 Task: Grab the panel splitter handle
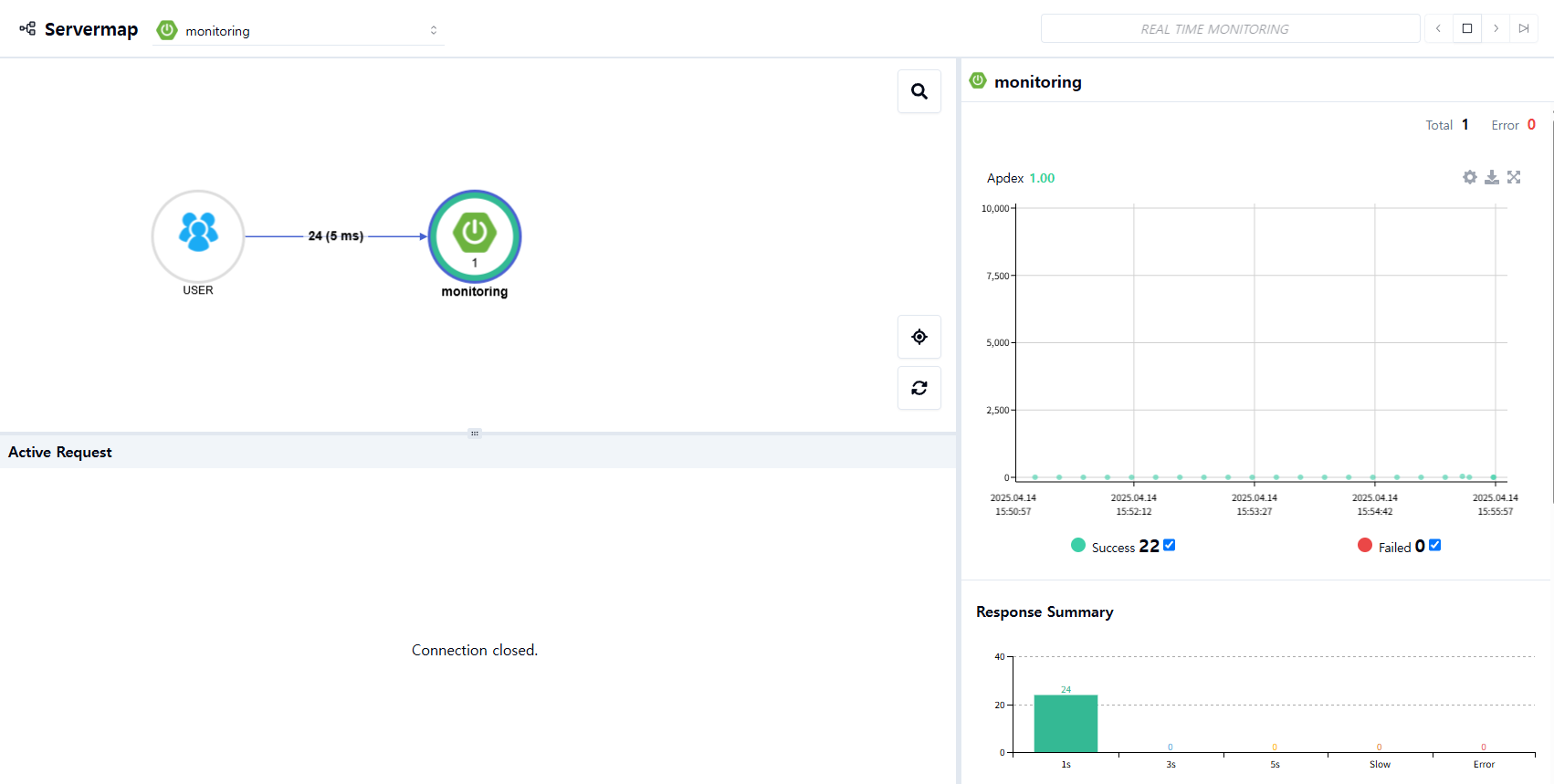pos(475,433)
